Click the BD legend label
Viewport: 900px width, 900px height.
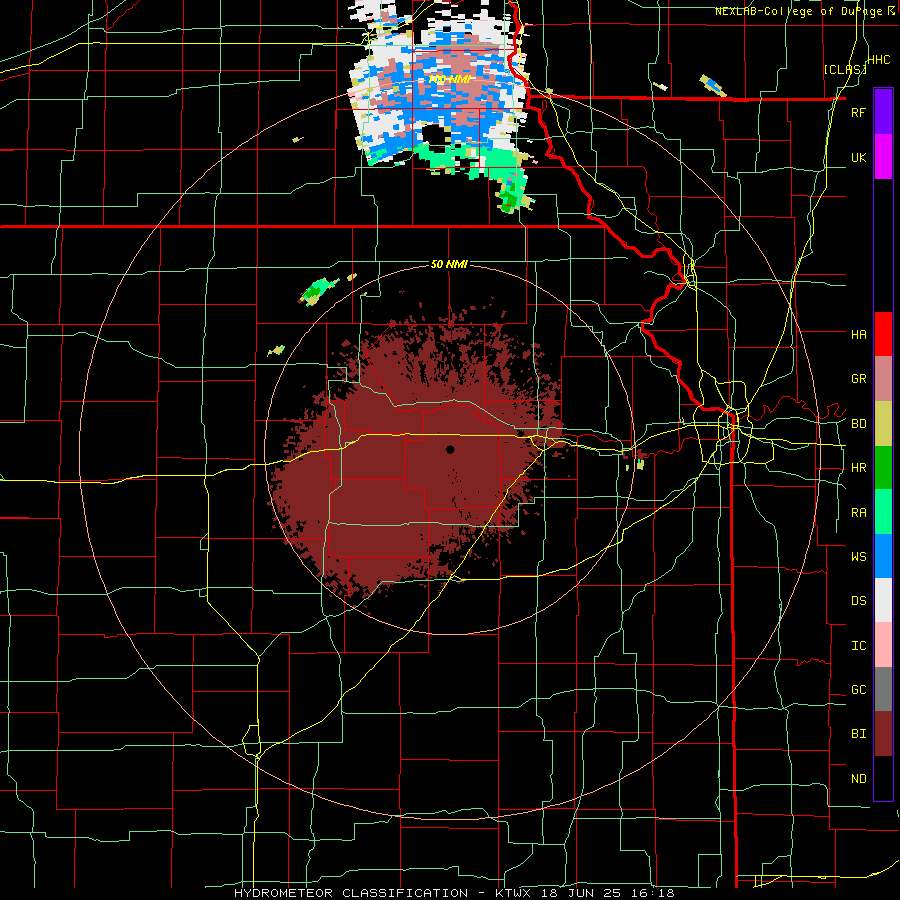coord(858,424)
